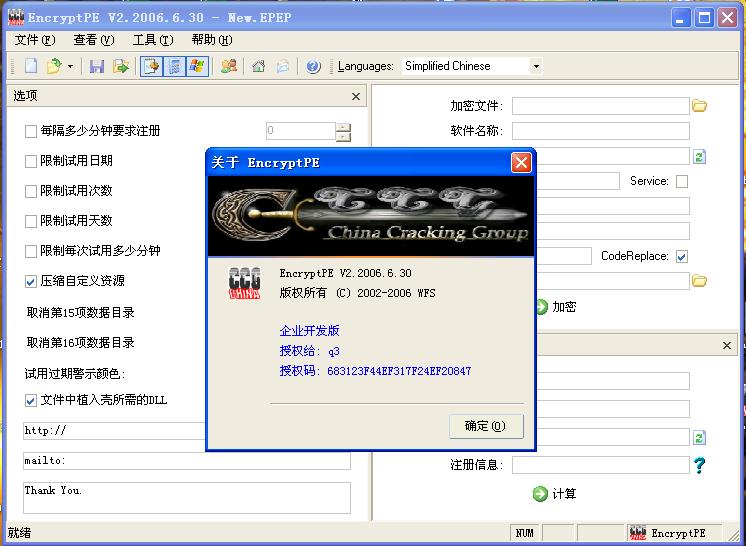Click the two users toolbar icon
746x546 pixels.
pyautogui.click(x=229, y=66)
